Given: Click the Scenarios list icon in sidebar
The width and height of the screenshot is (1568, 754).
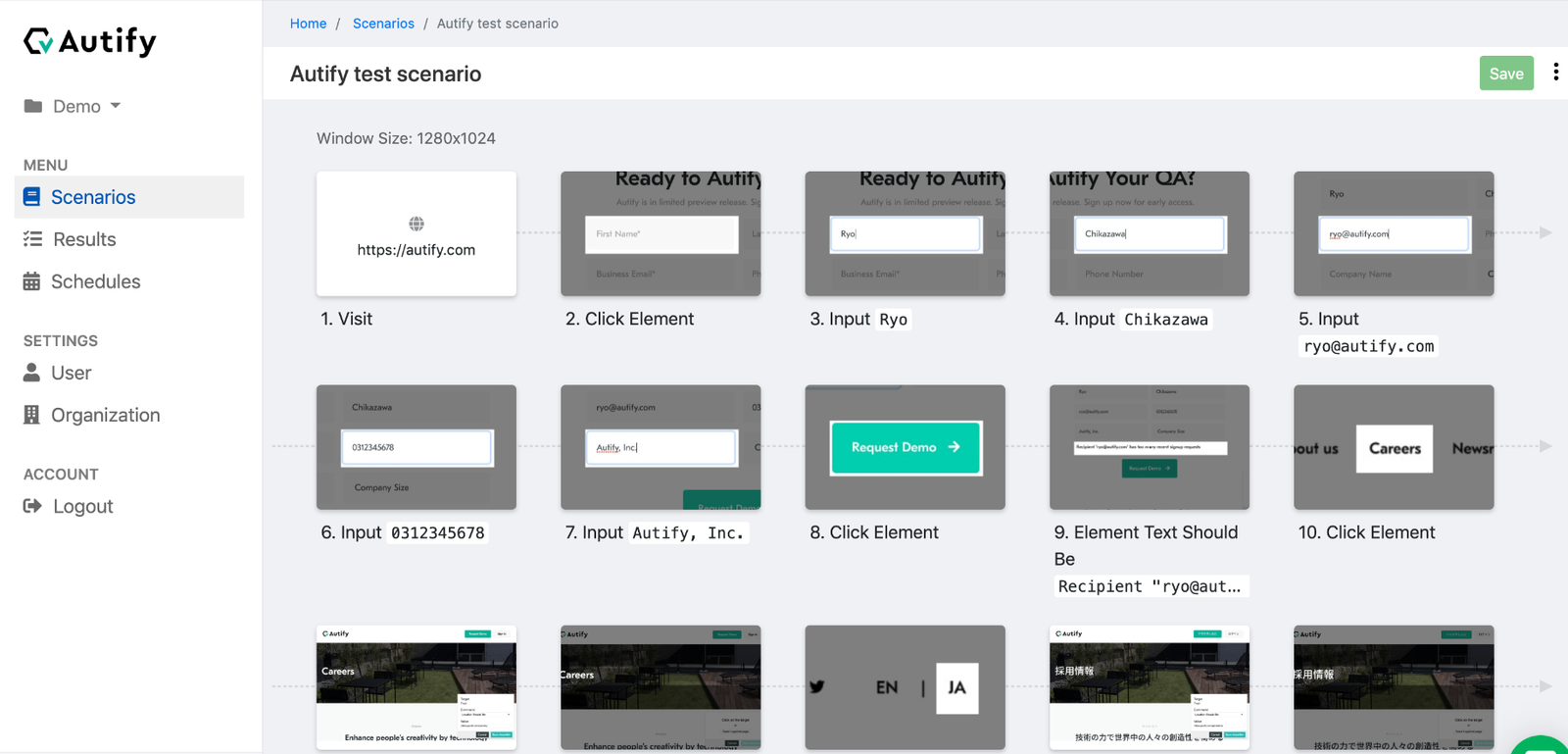Looking at the screenshot, I should pos(32,197).
